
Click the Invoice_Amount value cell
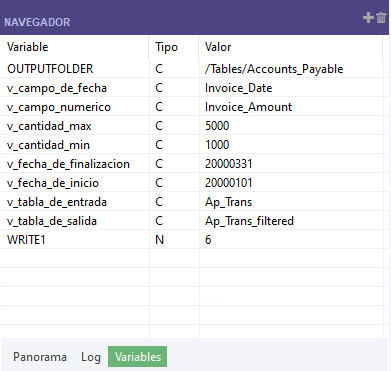291,107
